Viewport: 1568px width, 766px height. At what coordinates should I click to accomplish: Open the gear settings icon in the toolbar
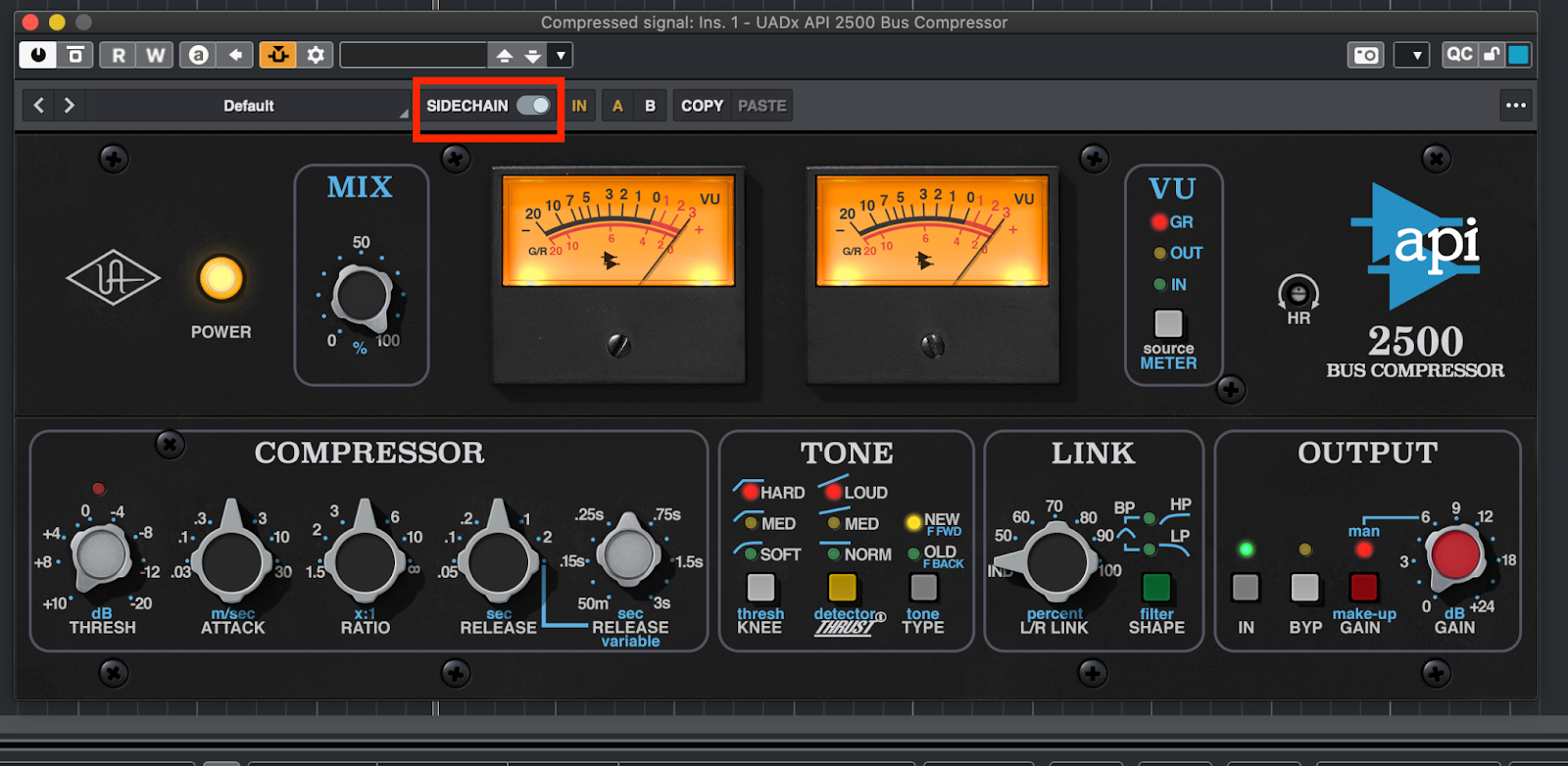click(316, 55)
